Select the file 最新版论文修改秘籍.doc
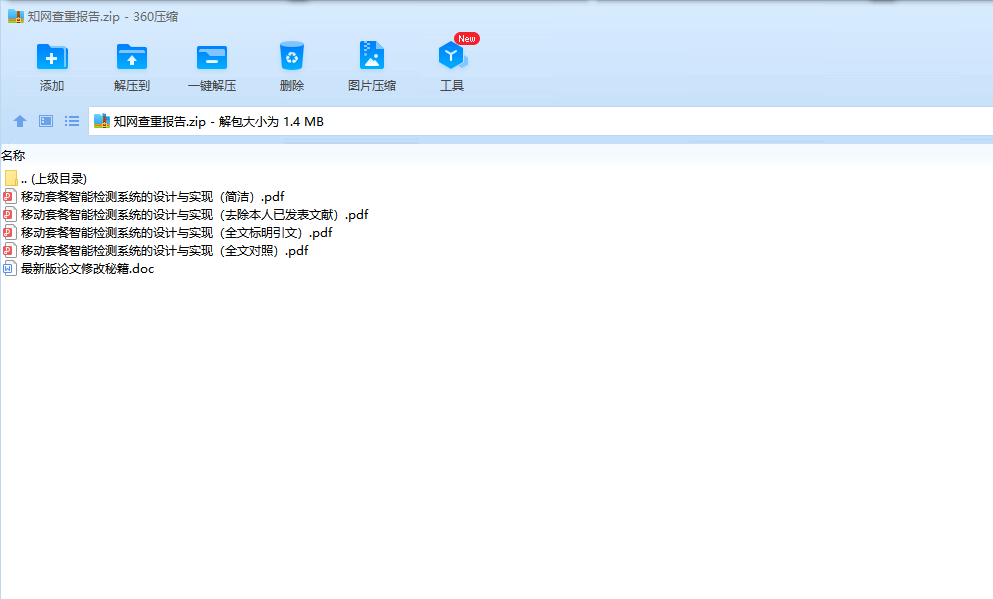 pyautogui.click(x=79, y=268)
